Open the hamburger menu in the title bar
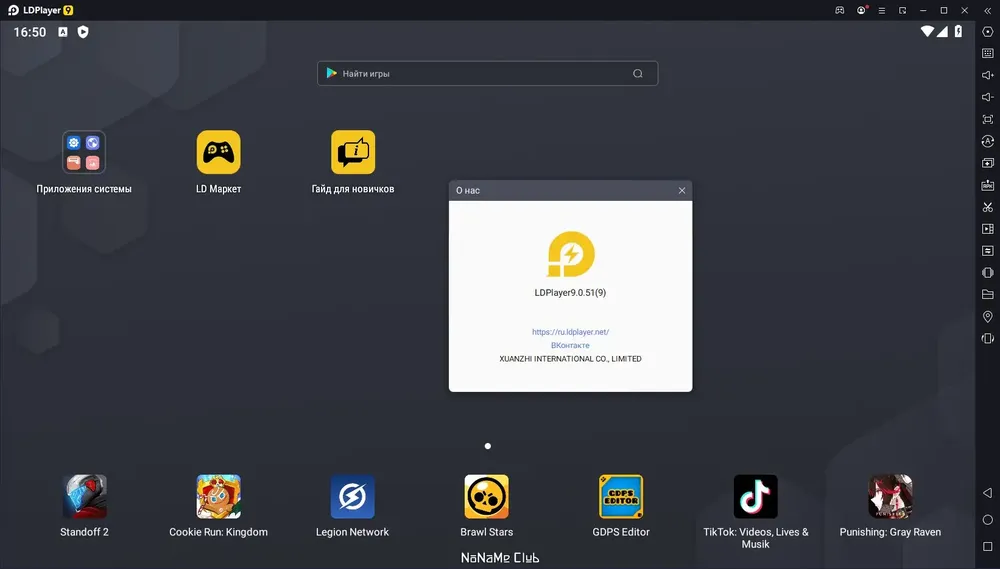This screenshot has height=569, width=1000. coord(881,10)
